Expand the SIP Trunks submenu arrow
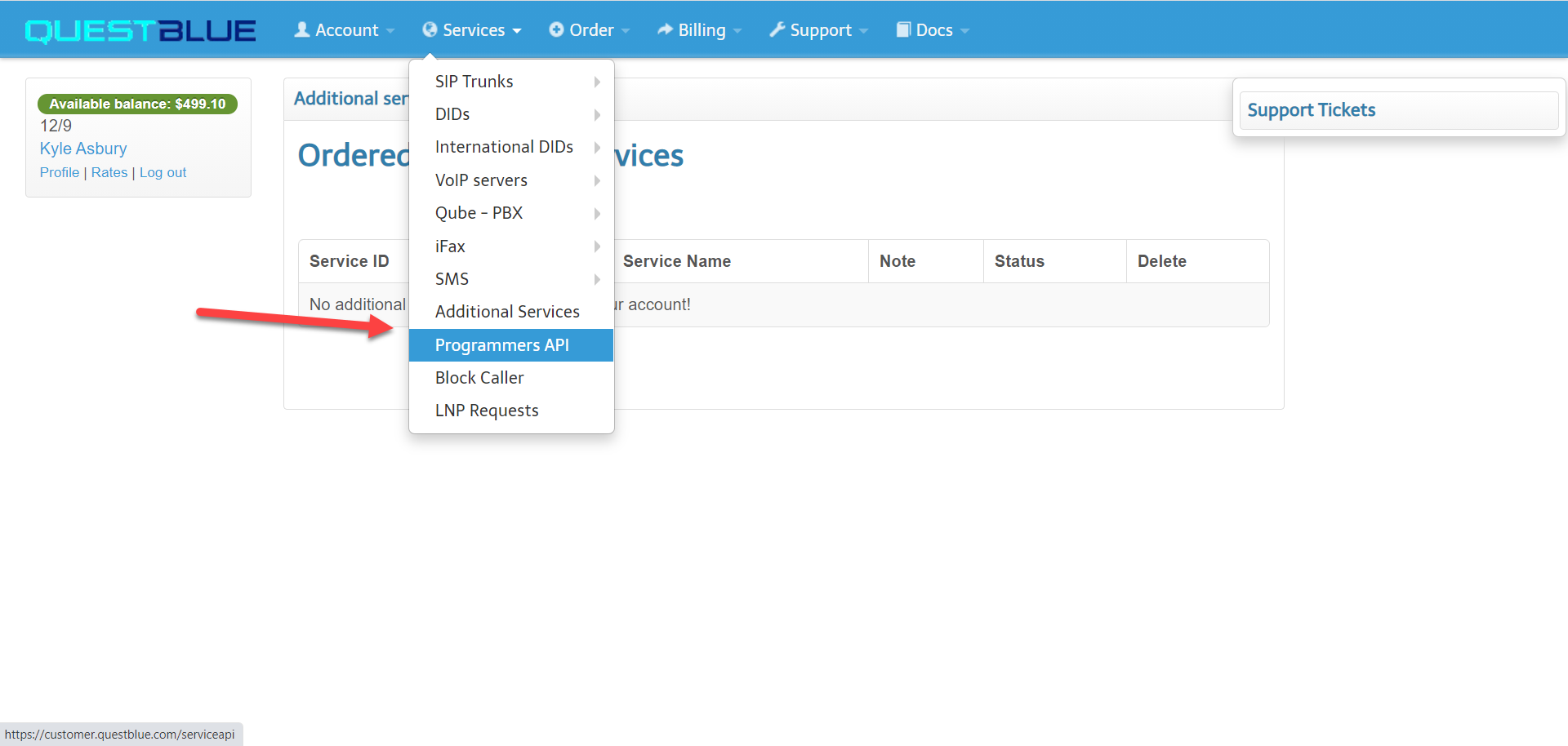The image size is (1568, 746). pos(597,82)
